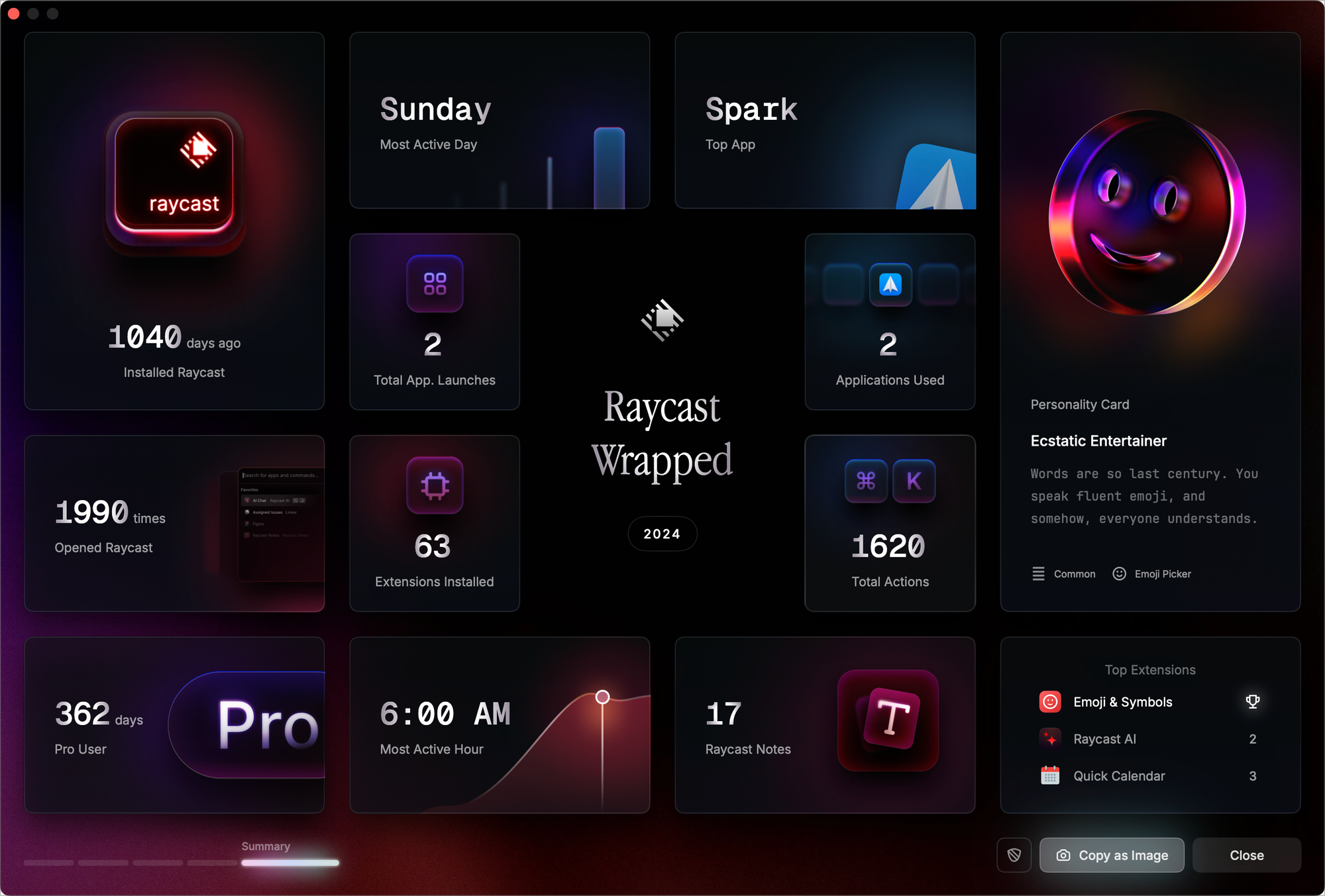Image resolution: width=1325 pixels, height=896 pixels.
Task: Select the Emoji & Symbols extension icon
Action: 1051,702
